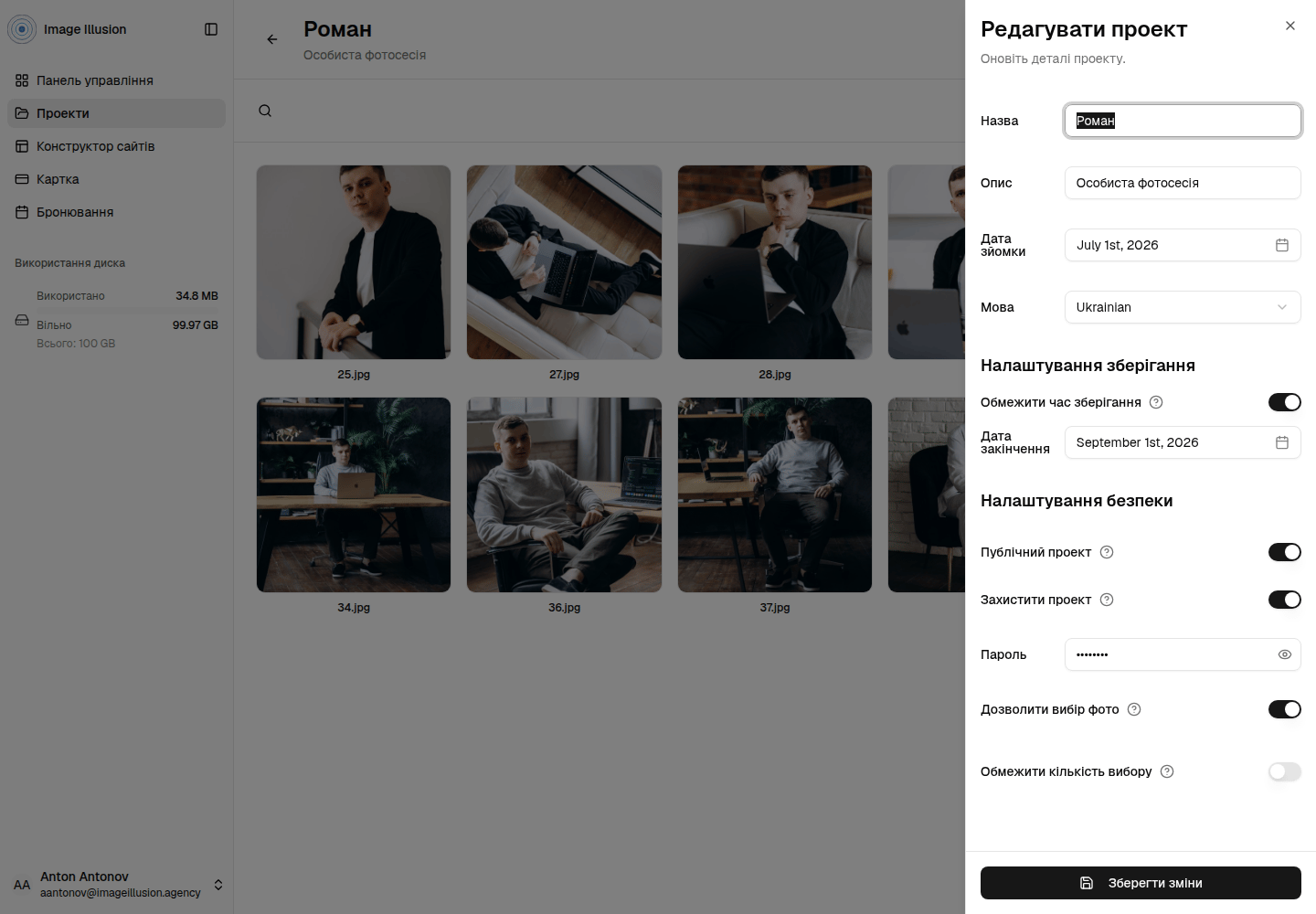Open Проекти in the sidebar
This screenshot has height=914, width=1316.
(116, 113)
